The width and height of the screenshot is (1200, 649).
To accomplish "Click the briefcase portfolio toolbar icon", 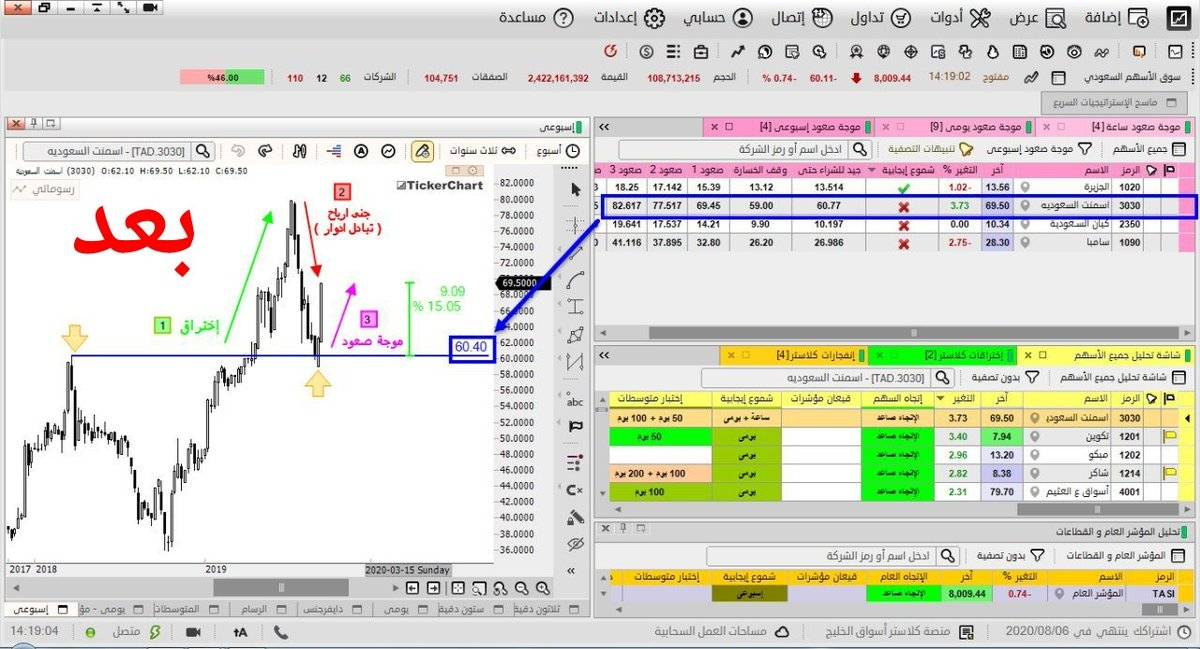I will click(x=701, y=51).
